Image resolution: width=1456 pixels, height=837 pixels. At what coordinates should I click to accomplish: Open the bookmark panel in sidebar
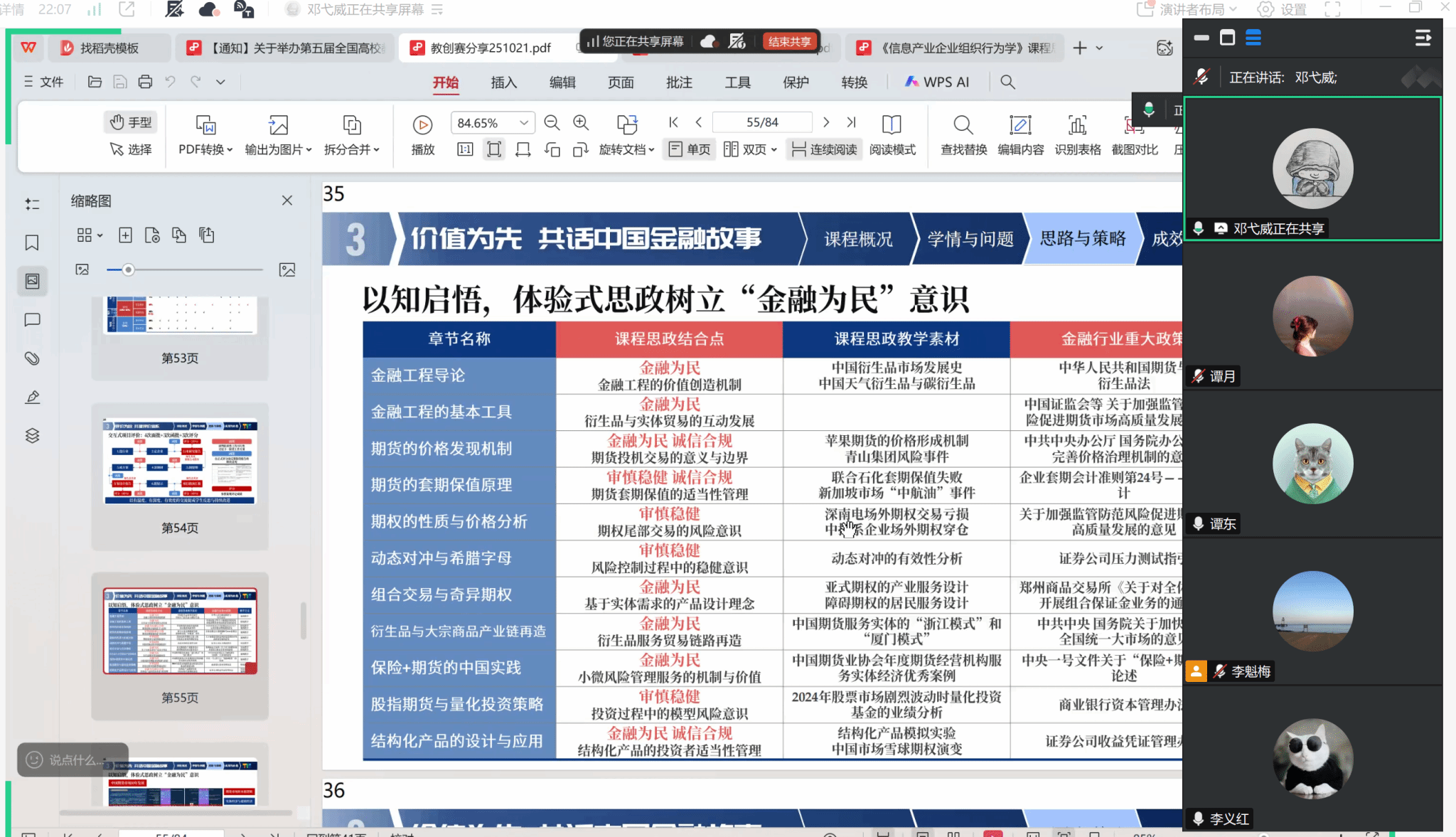(32, 243)
